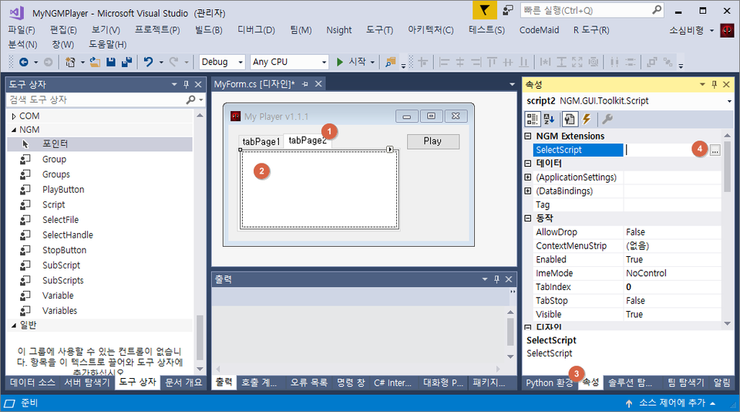Click the Find in Files toolbar icon
Viewport: 740px width, 412px height.
pyautogui.click(x=390, y=62)
